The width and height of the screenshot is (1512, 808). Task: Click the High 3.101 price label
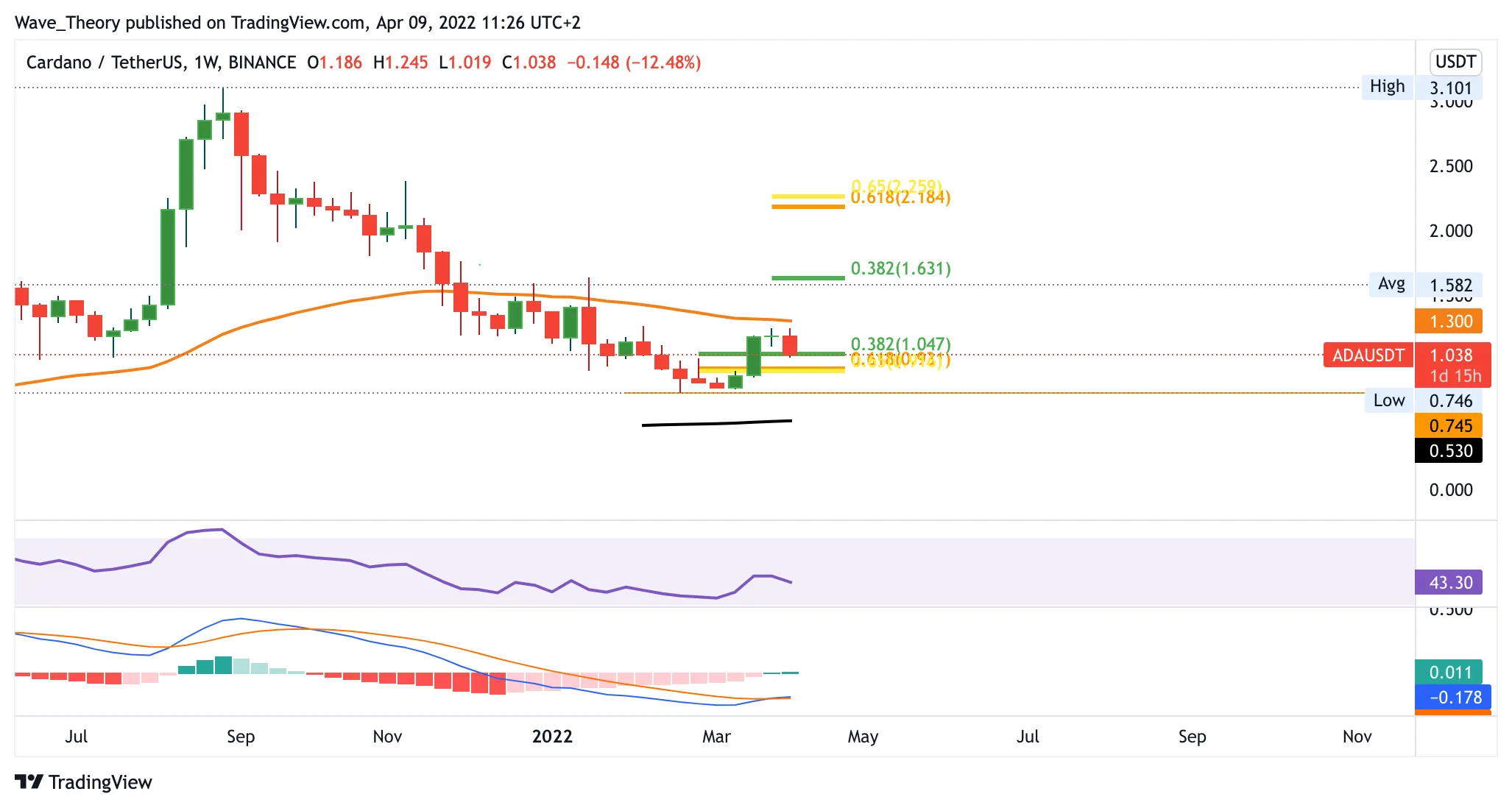coord(1421,87)
